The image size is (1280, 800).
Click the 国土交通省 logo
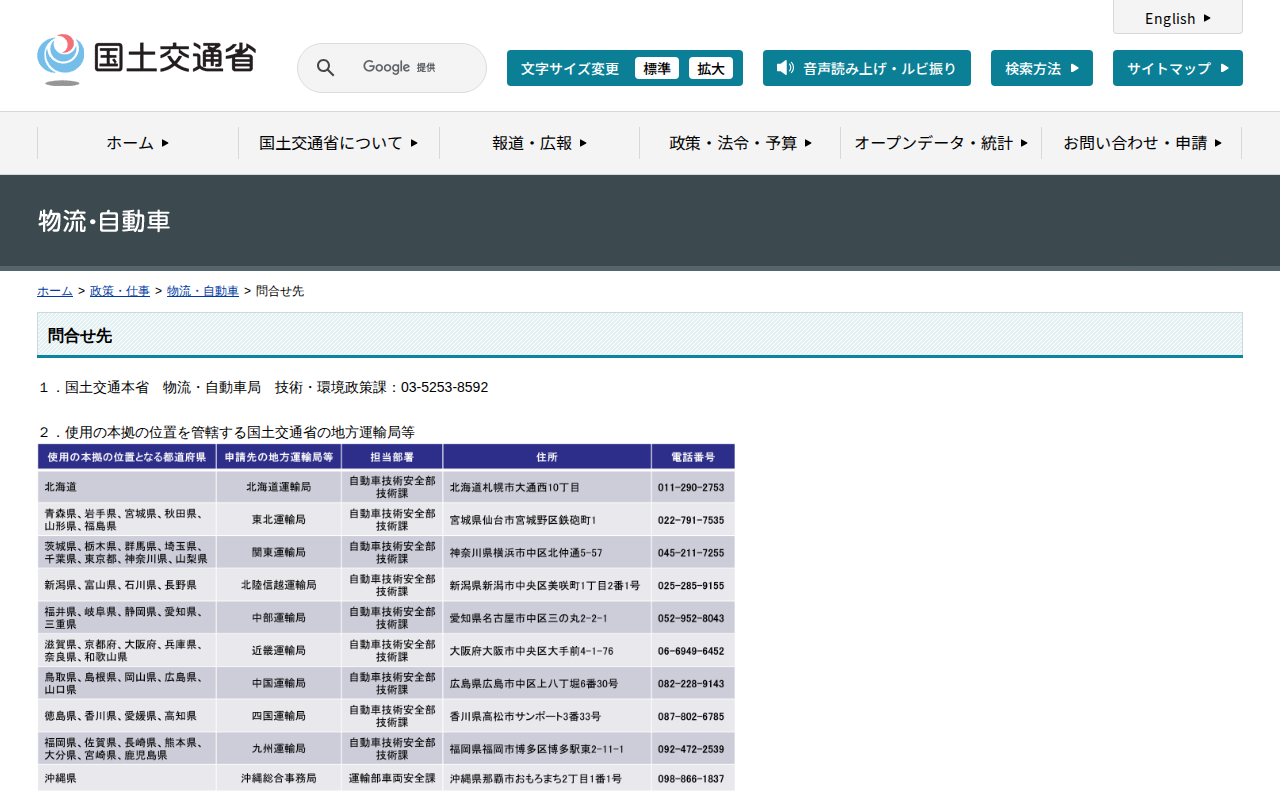pos(147,59)
